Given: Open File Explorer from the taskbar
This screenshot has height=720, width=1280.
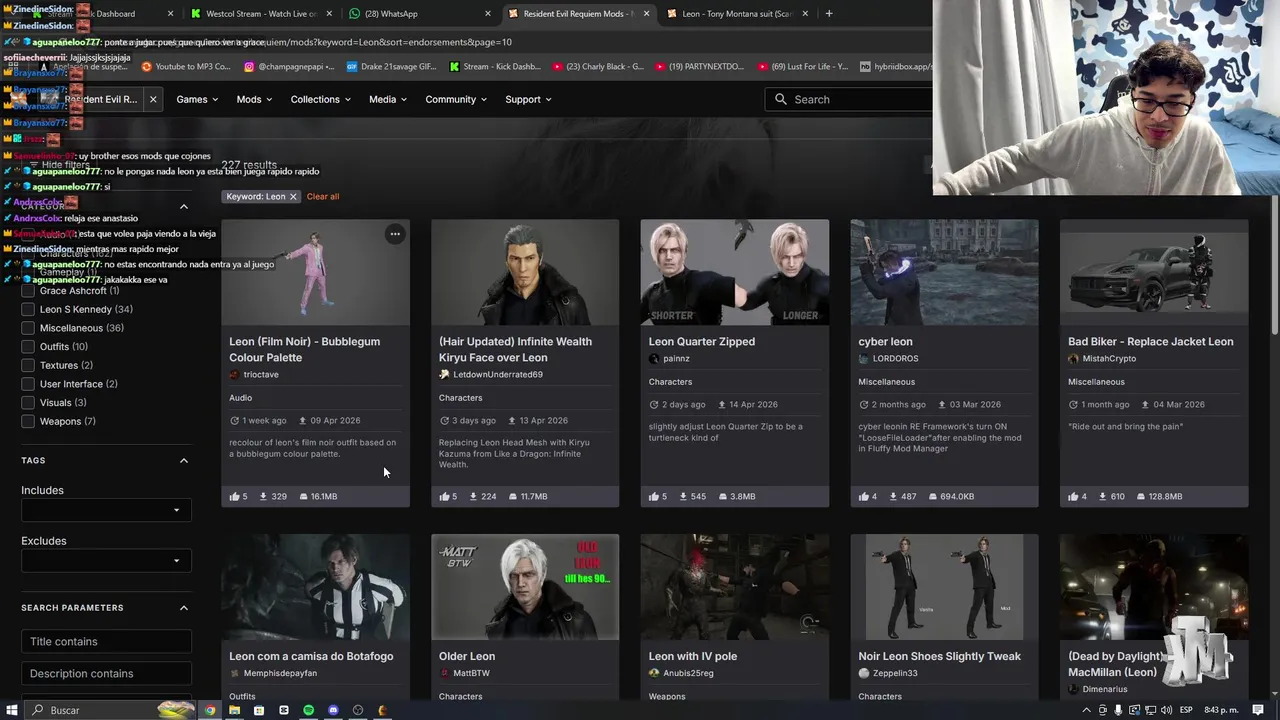Looking at the screenshot, I should 234,710.
